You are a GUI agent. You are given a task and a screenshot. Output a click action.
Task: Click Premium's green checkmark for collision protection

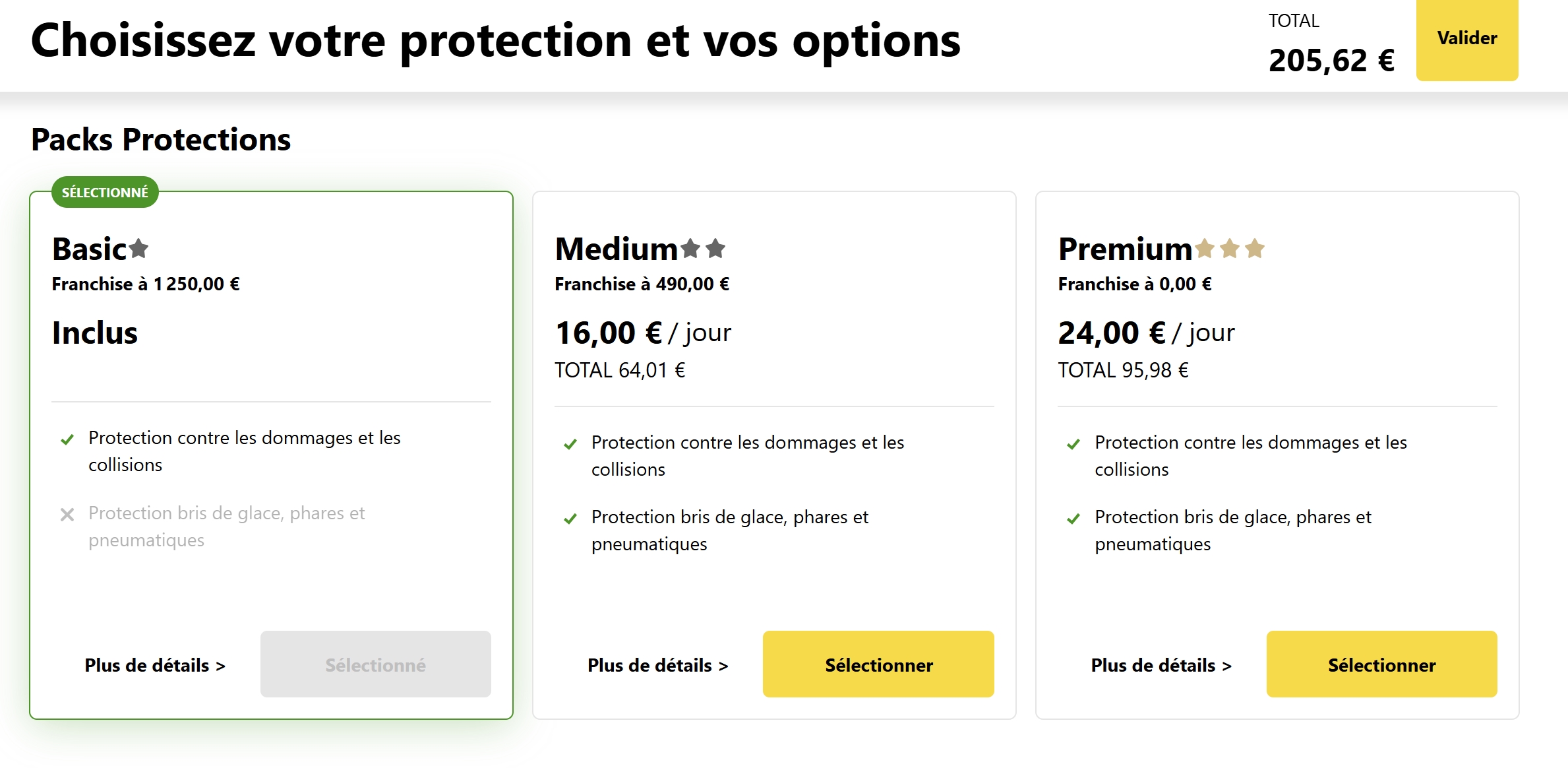(1073, 445)
